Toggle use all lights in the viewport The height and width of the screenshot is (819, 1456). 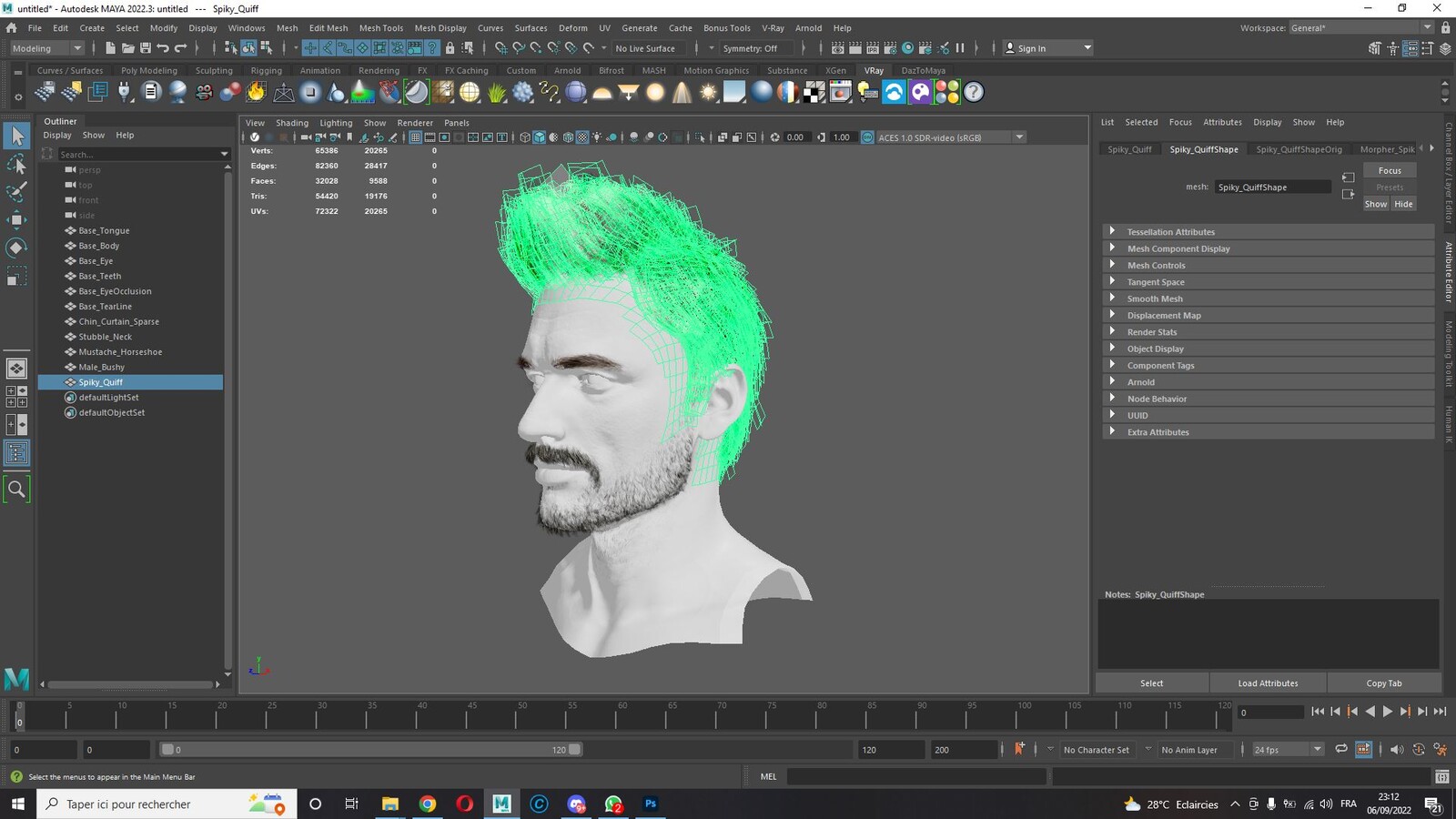597,137
